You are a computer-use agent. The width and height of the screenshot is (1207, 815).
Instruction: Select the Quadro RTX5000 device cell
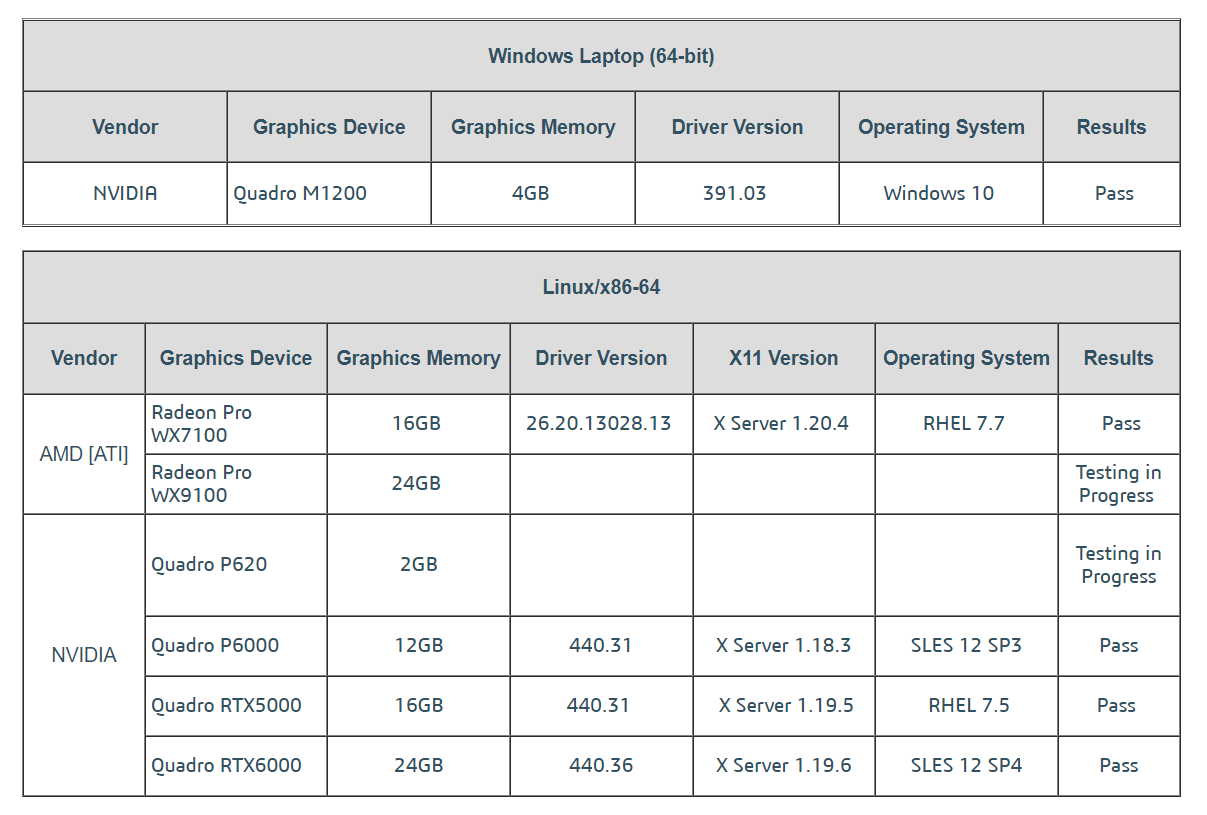click(x=236, y=706)
